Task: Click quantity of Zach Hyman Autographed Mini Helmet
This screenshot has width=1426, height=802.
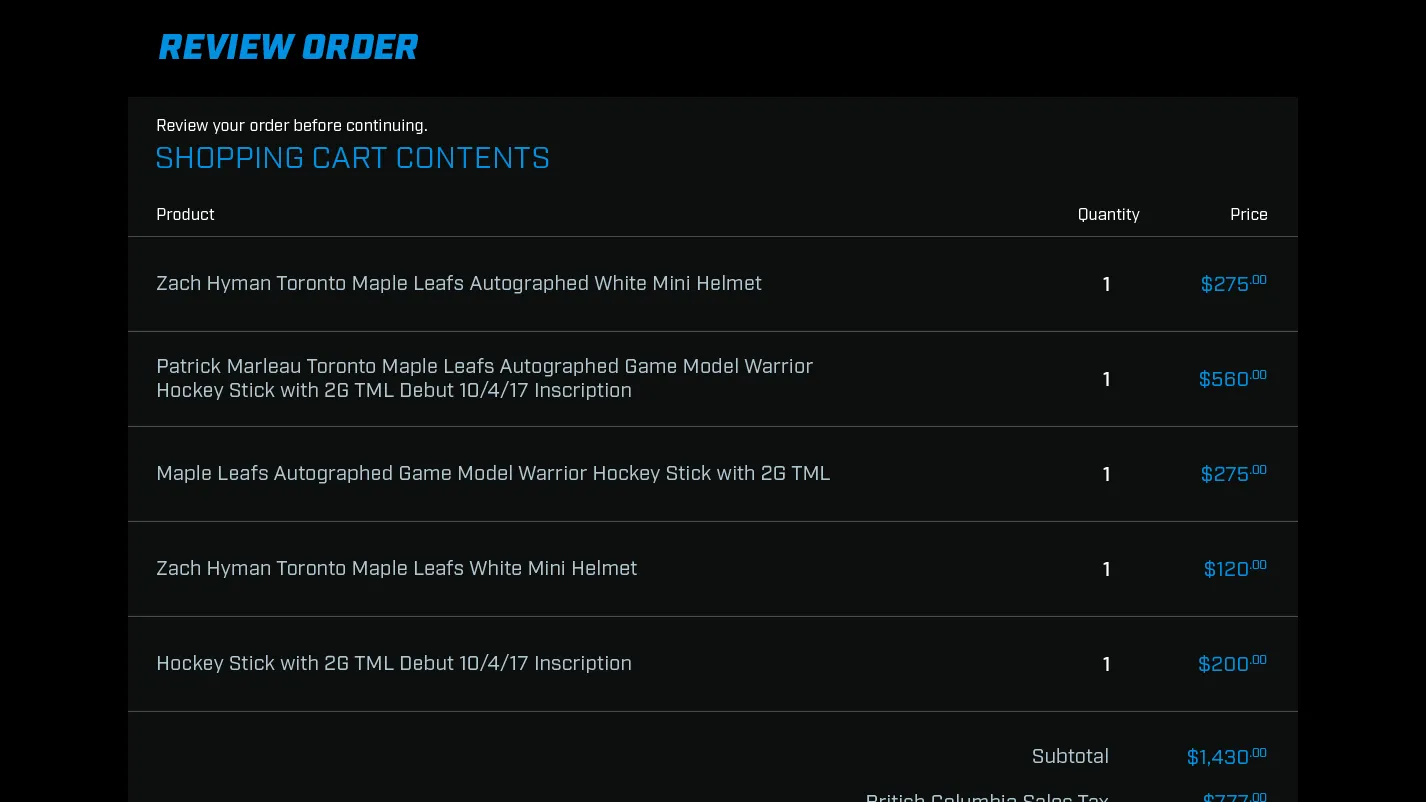Action: (1106, 284)
